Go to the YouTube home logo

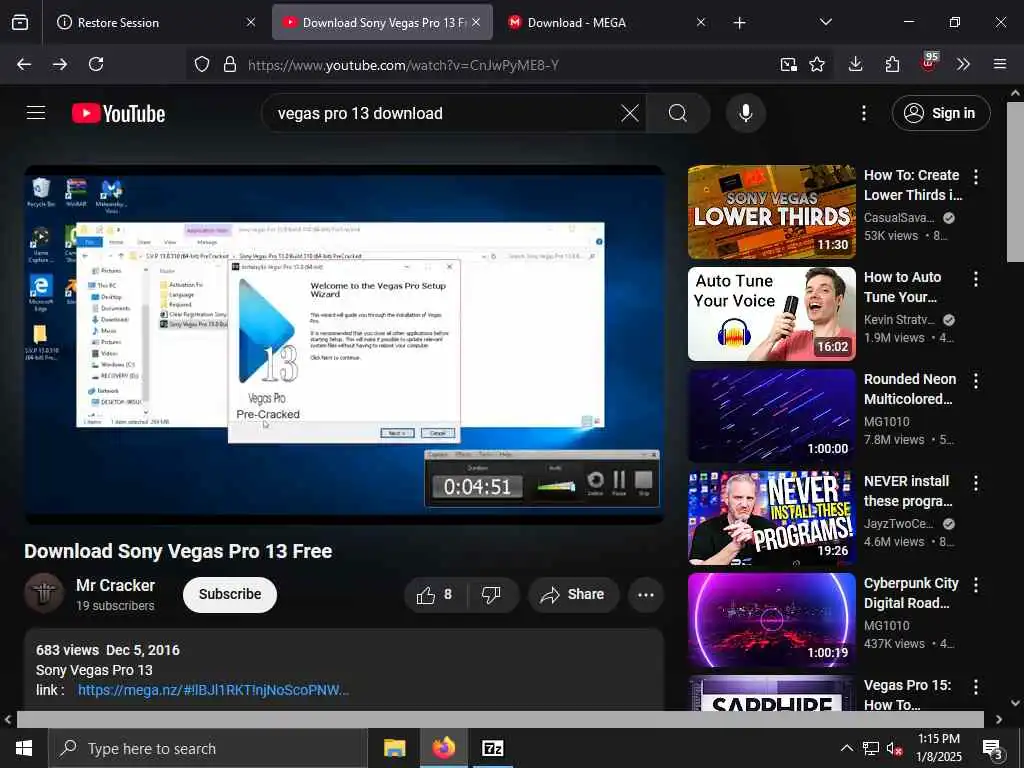118,113
